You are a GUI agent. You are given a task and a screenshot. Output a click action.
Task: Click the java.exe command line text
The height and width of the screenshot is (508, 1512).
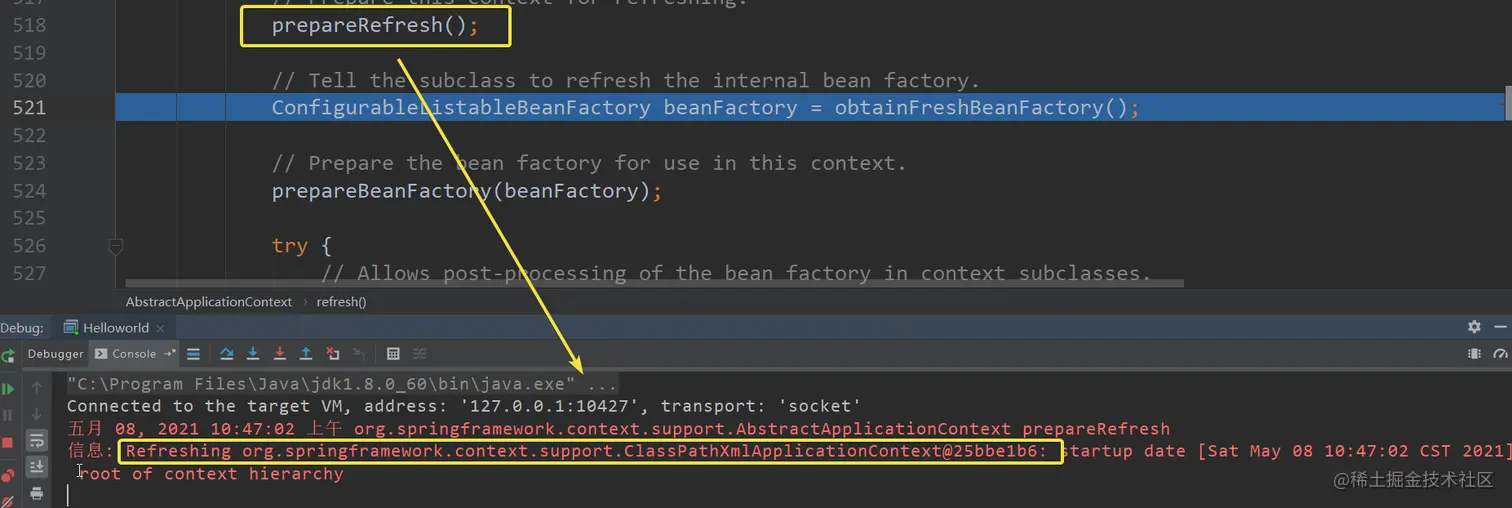[321, 384]
